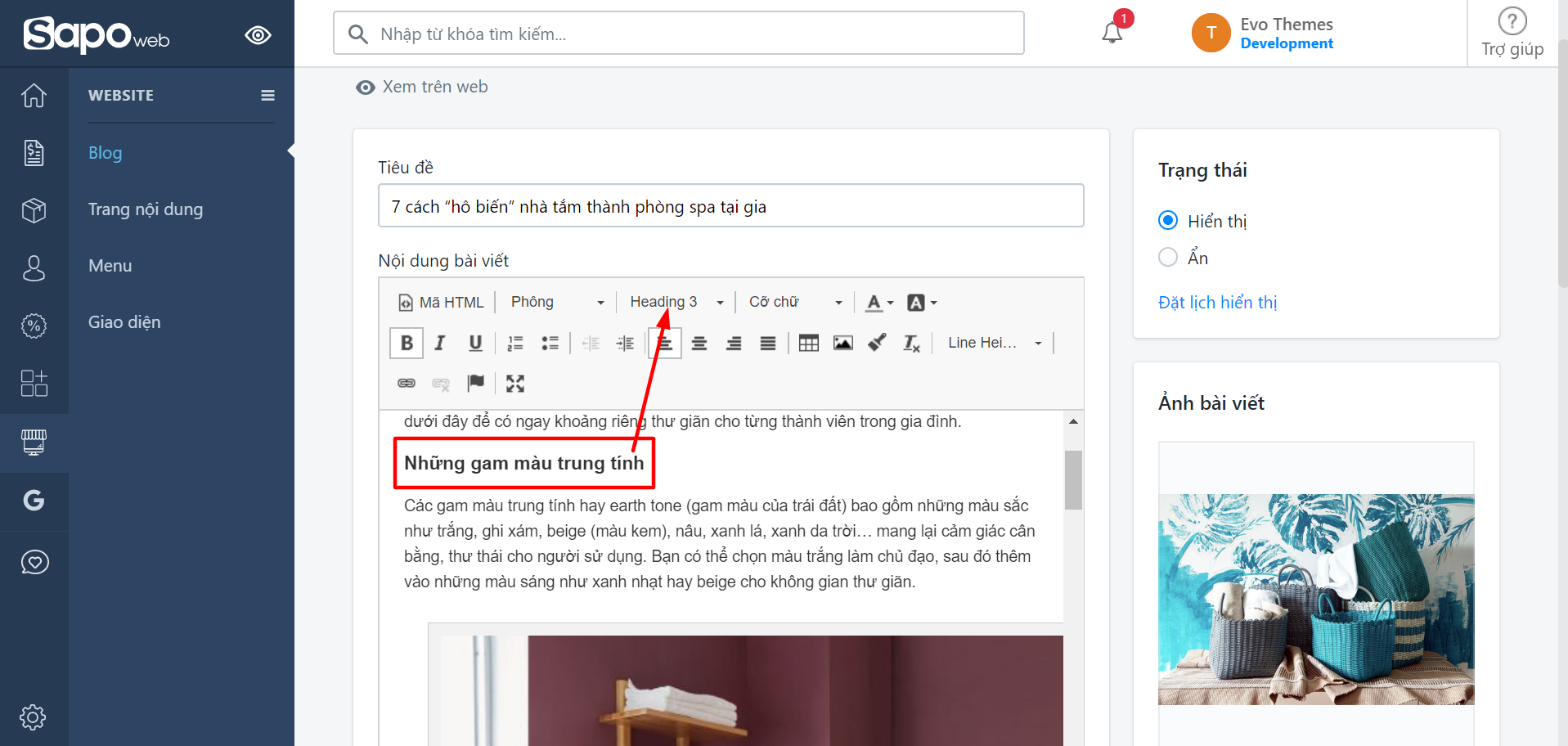
Task: Click the paragraph starting with Các gam màu
Action: pos(720,543)
